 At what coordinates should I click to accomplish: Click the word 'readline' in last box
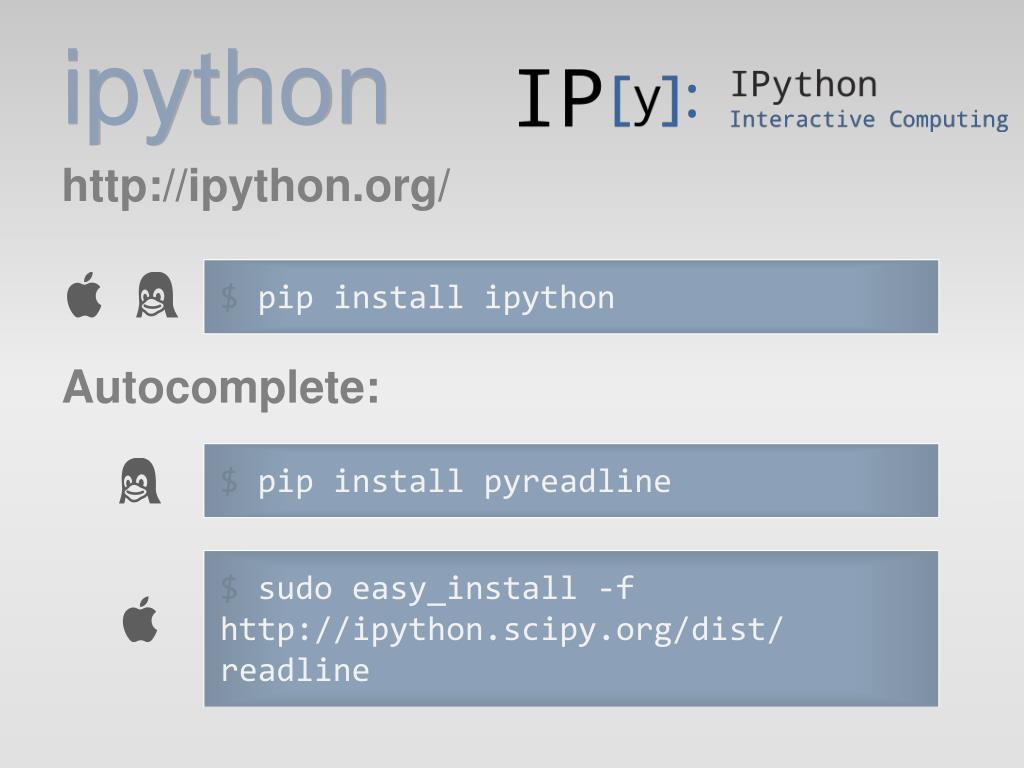pyautogui.click(x=295, y=671)
